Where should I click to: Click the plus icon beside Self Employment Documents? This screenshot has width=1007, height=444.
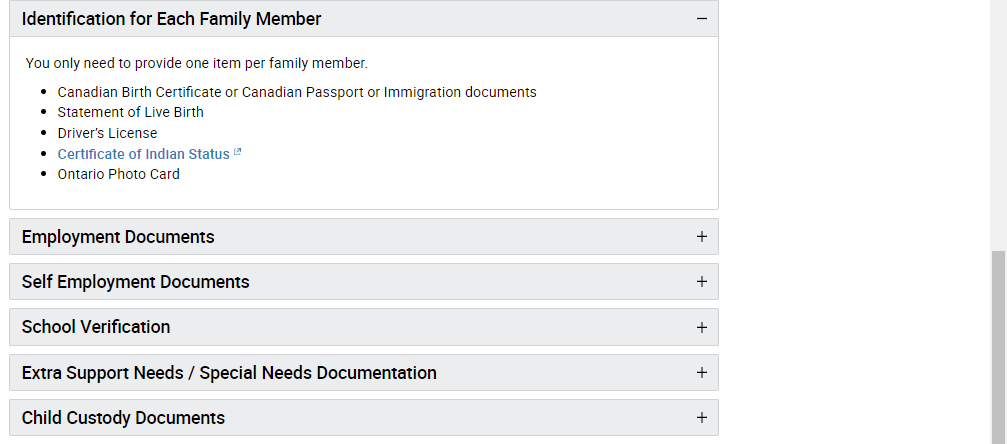tap(701, 281)
